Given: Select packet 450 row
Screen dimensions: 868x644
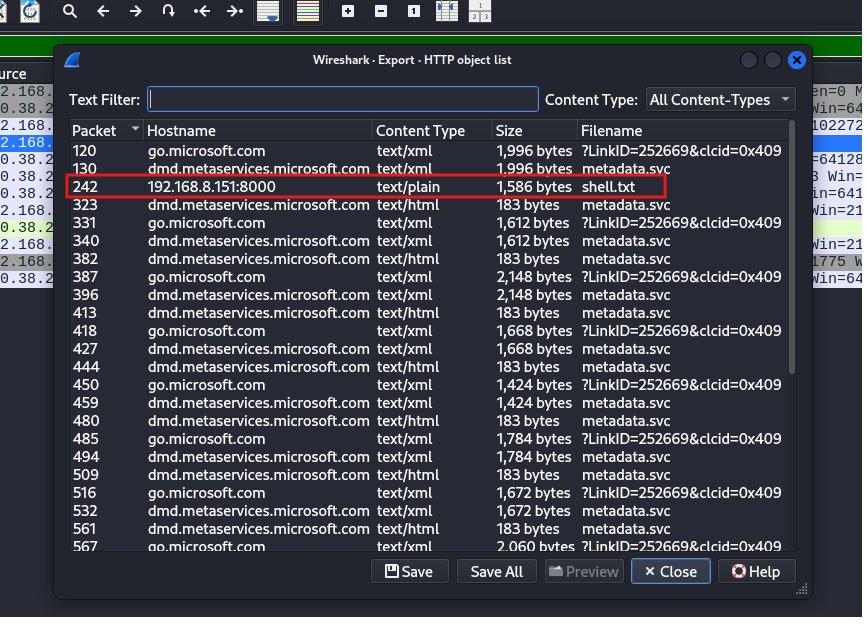Looking at the screenshot, I should point(427,385).
